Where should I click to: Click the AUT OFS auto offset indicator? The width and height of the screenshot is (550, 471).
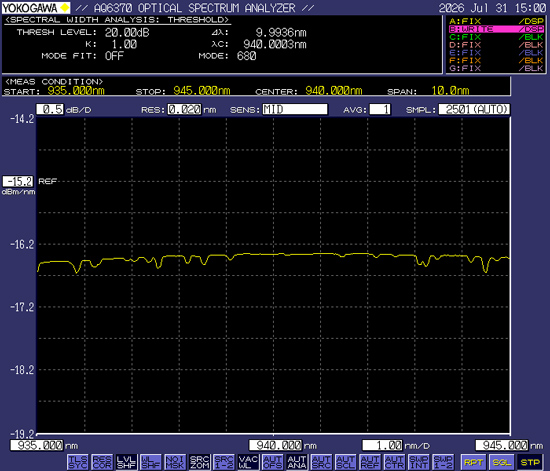tap(273, 462)
